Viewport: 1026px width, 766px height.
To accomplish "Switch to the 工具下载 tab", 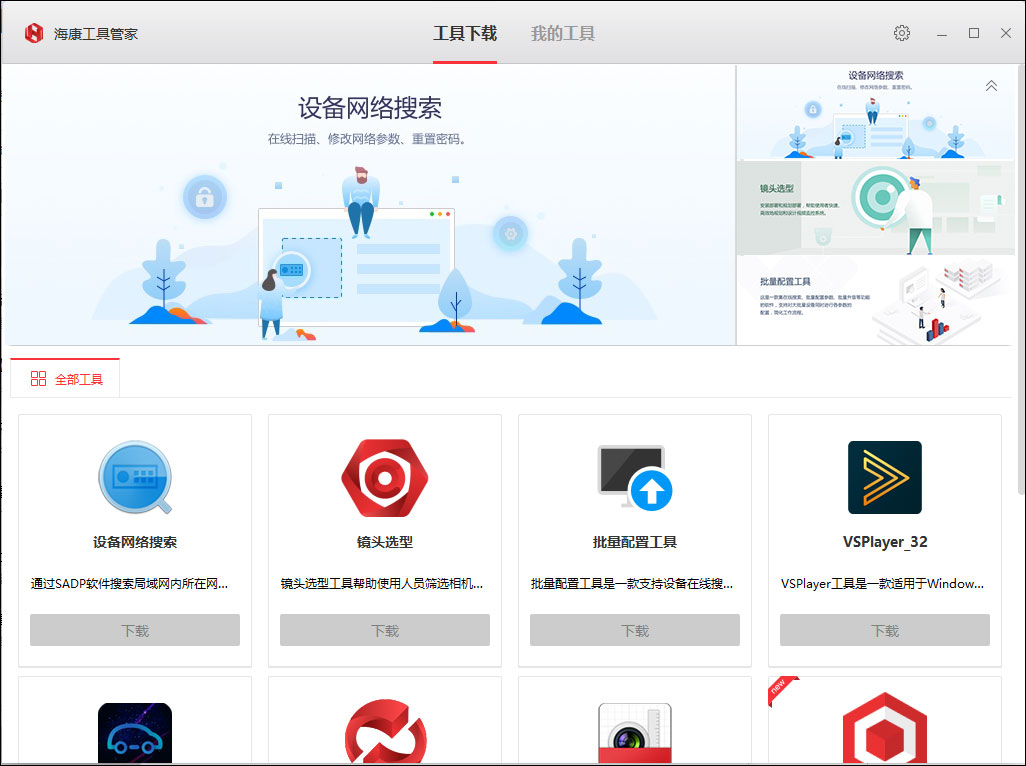I will coord(465,33).
